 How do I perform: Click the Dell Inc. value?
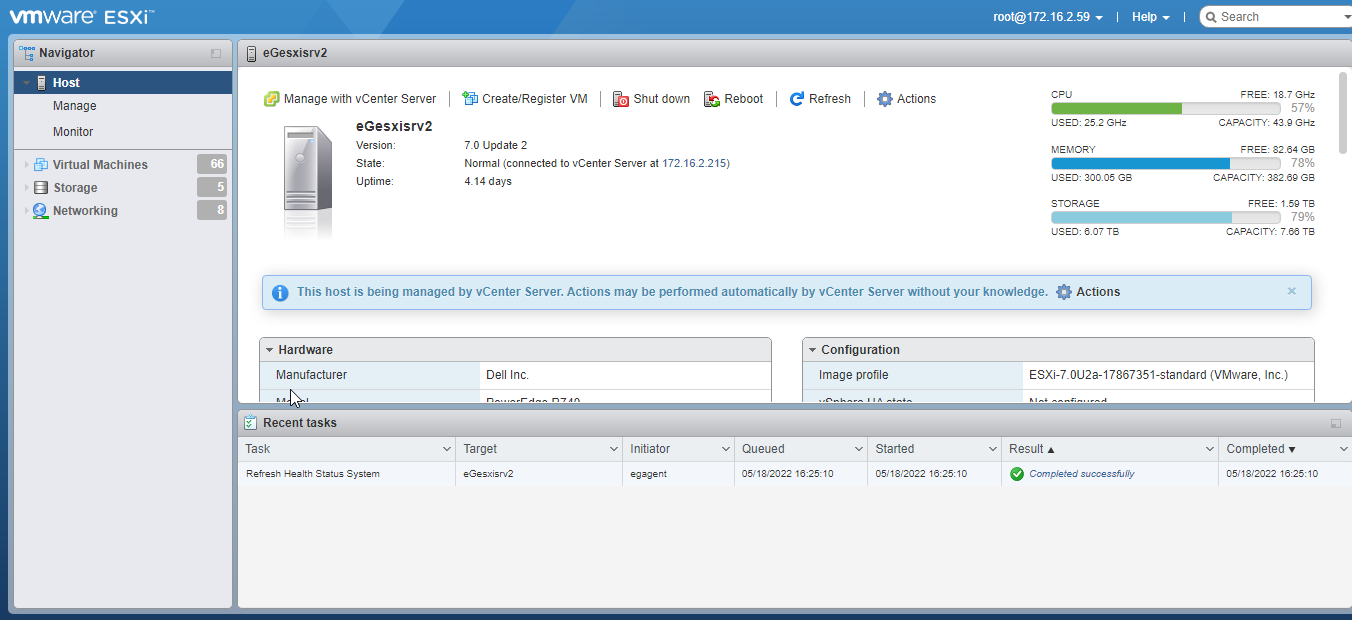507,375
